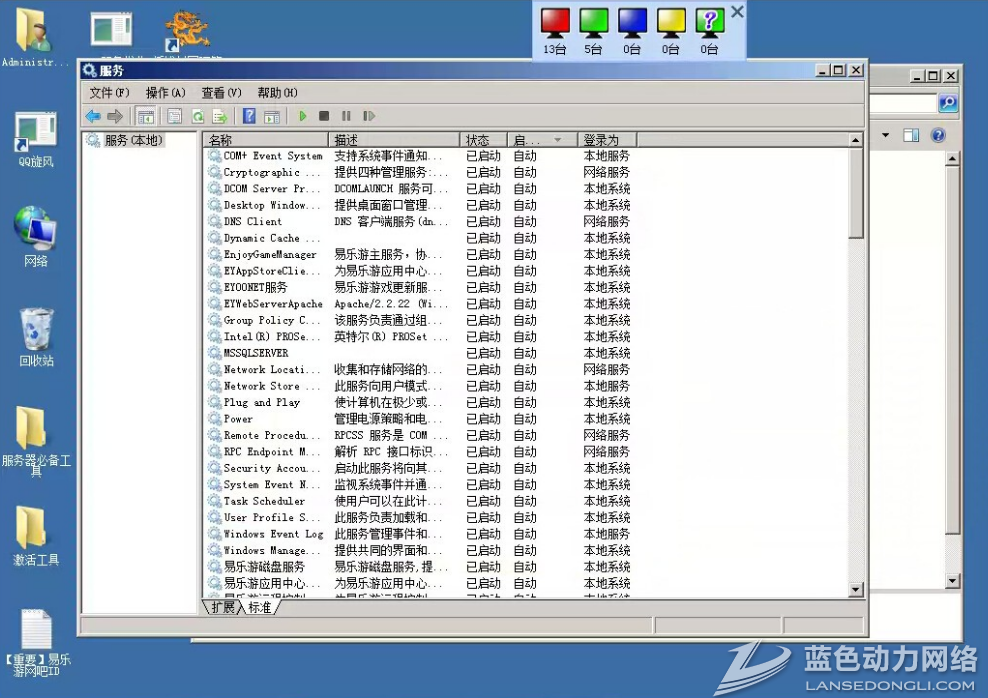Click the Pause Service toolbar icon

pos(346,116)
